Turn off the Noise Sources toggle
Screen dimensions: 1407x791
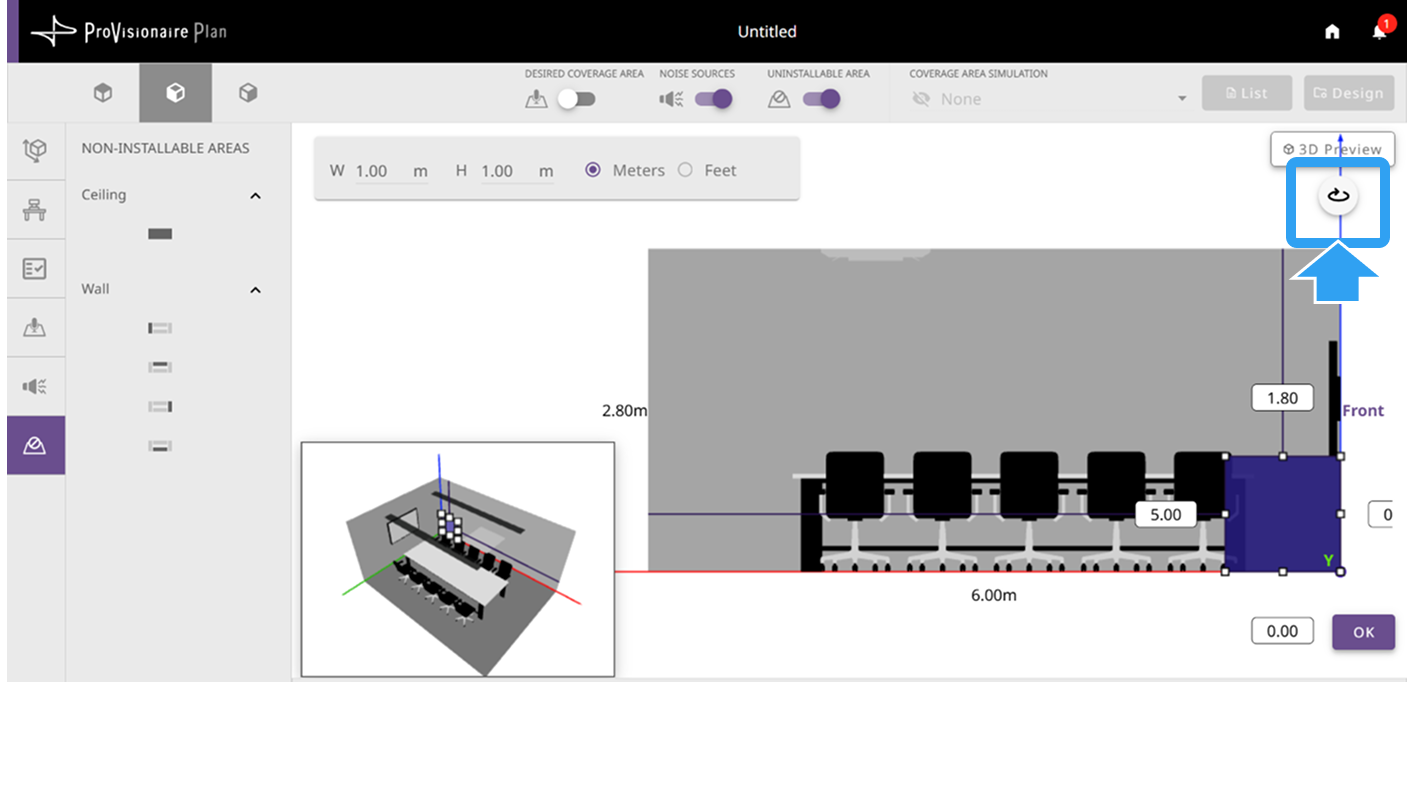713,99
